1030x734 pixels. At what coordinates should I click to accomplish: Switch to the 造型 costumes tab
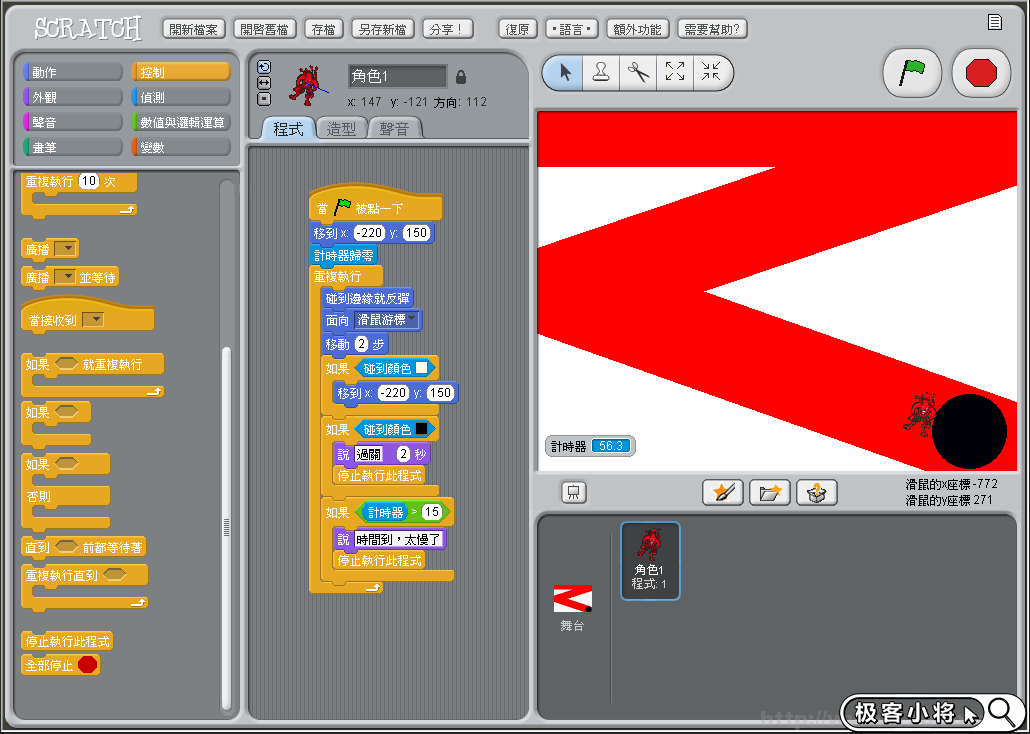pos(341,129)
